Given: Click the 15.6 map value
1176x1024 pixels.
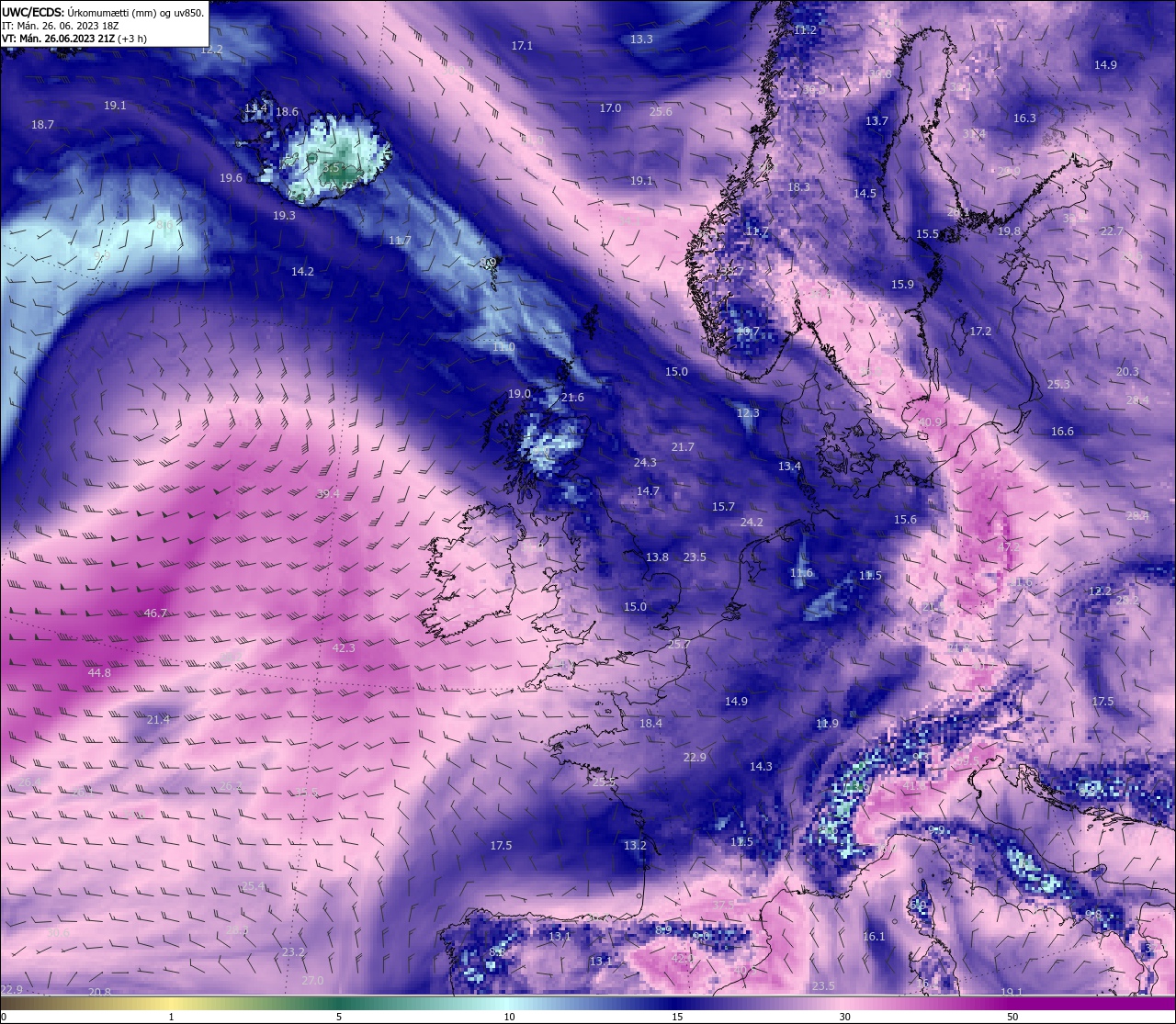Looking at the screenshot, I should pos(905,520).
